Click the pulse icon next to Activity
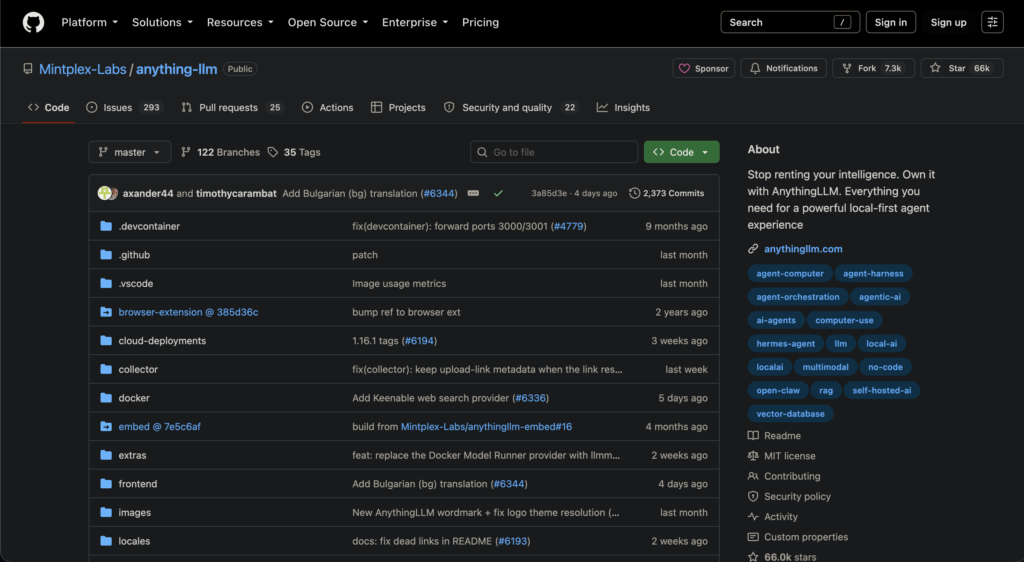 753,516
